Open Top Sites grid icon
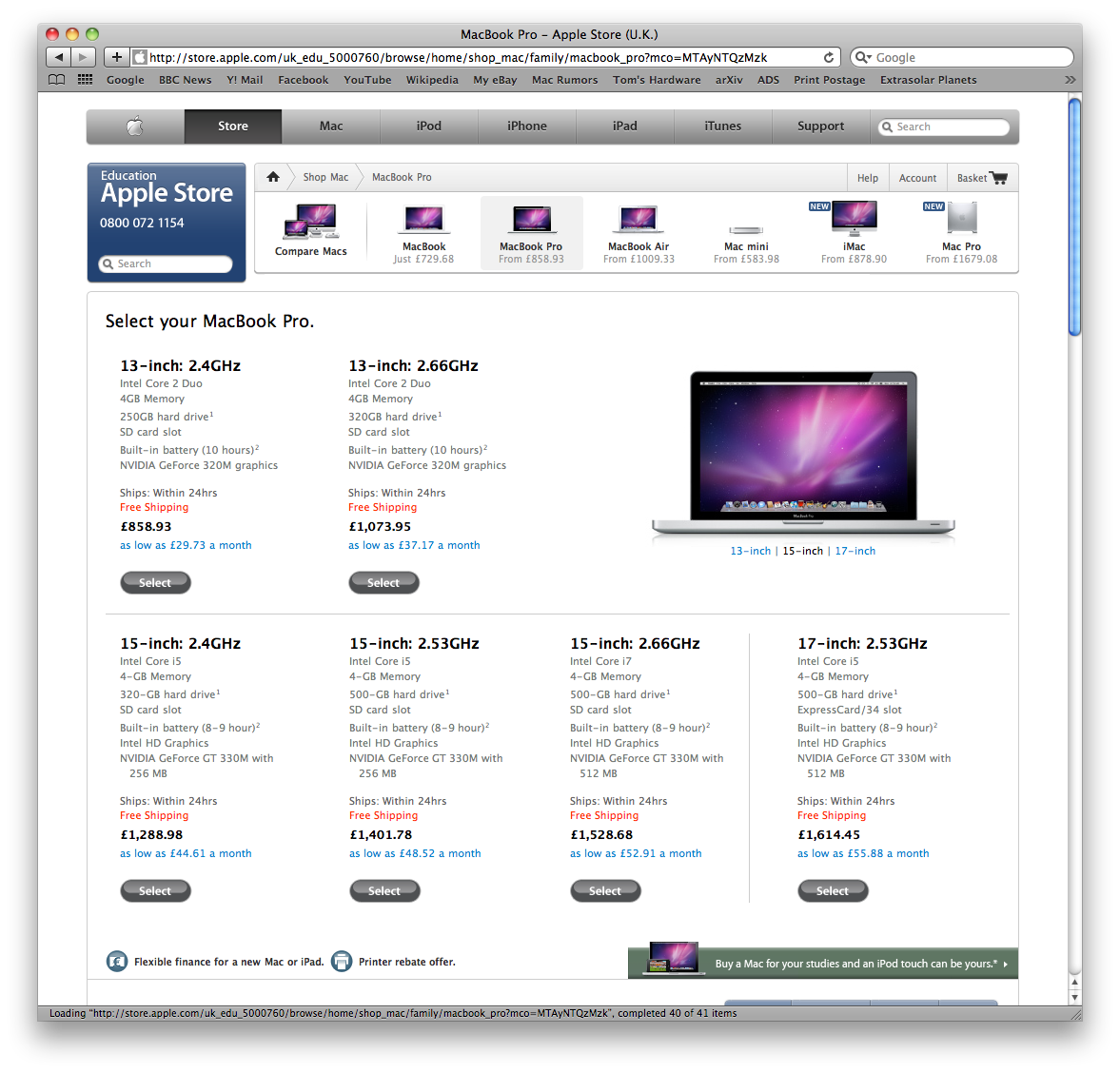This screenshot has height=1073, width=1120. (x=85, y=79)
